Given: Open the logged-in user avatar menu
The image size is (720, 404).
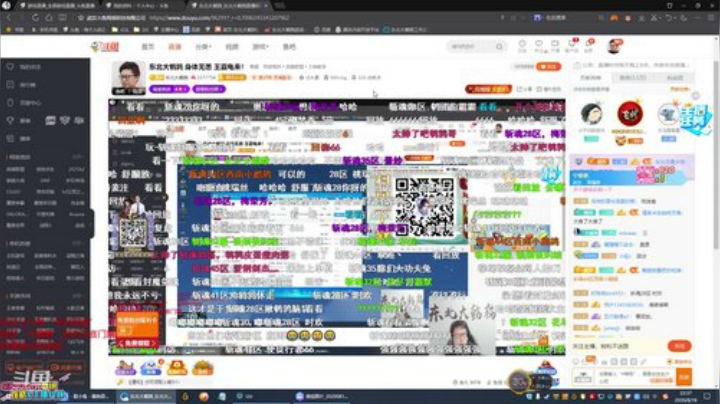Looking at the screenshot, I should (x=614, y=46).
